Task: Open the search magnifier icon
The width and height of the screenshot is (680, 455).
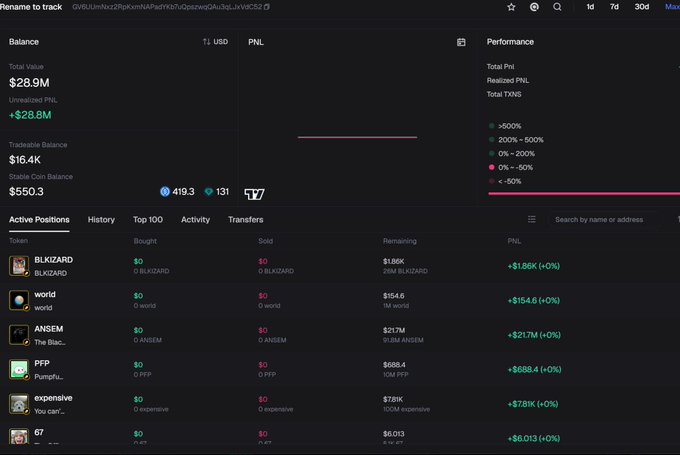Action: (x=557, y=7)
